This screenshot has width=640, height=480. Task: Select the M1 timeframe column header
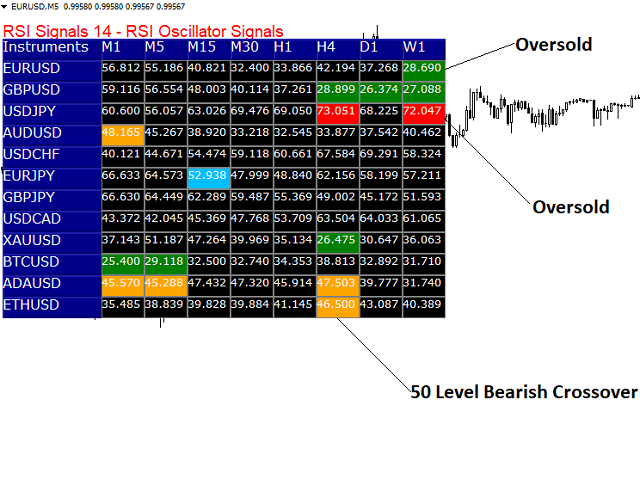pyautogui.click(x=112, y=47)
